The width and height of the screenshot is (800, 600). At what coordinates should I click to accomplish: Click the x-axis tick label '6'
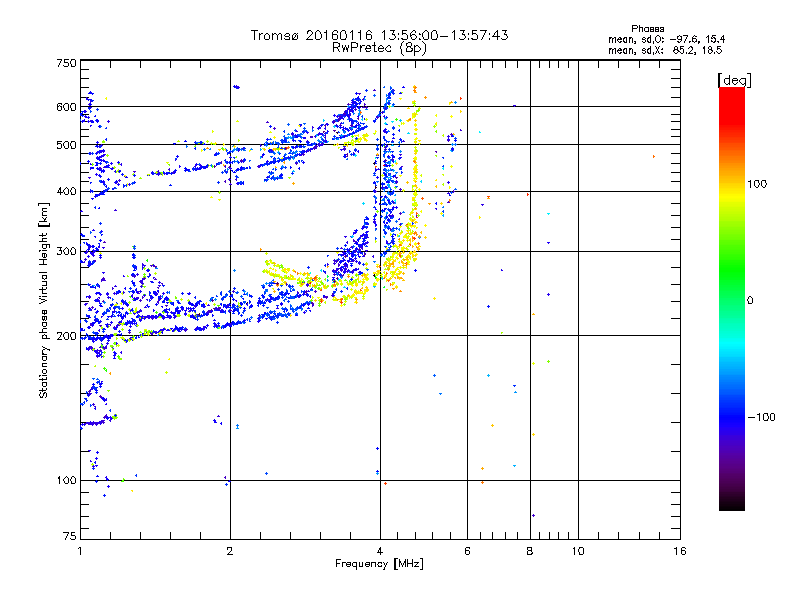pos(467,551)
